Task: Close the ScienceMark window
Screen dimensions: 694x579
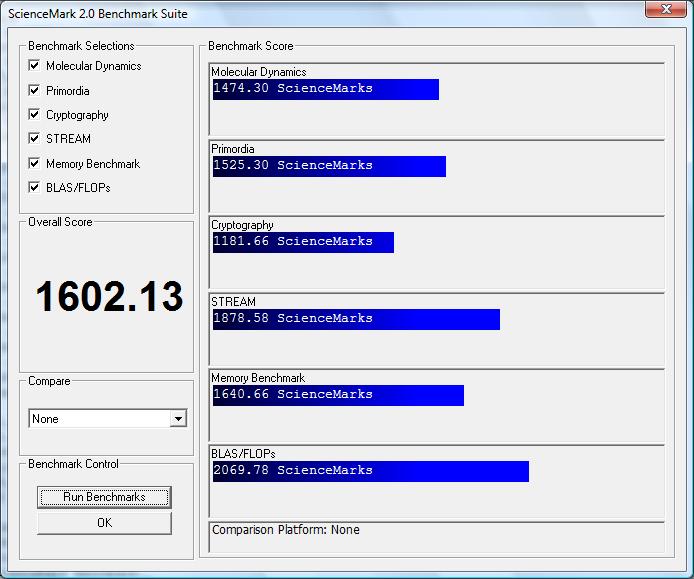Action: point(666,9)
